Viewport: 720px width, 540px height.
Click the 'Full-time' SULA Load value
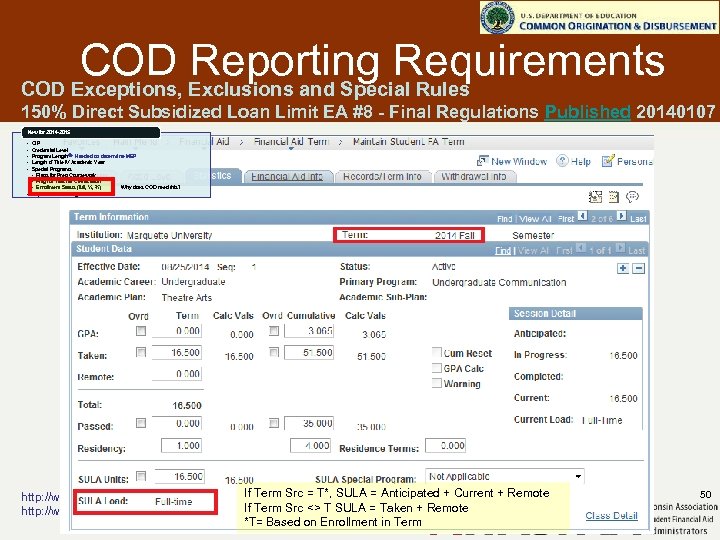tap(174, 501)
